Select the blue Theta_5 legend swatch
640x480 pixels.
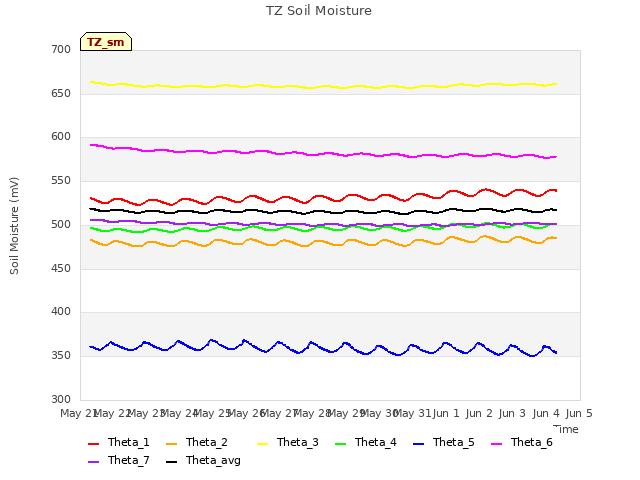click(418, 444)
